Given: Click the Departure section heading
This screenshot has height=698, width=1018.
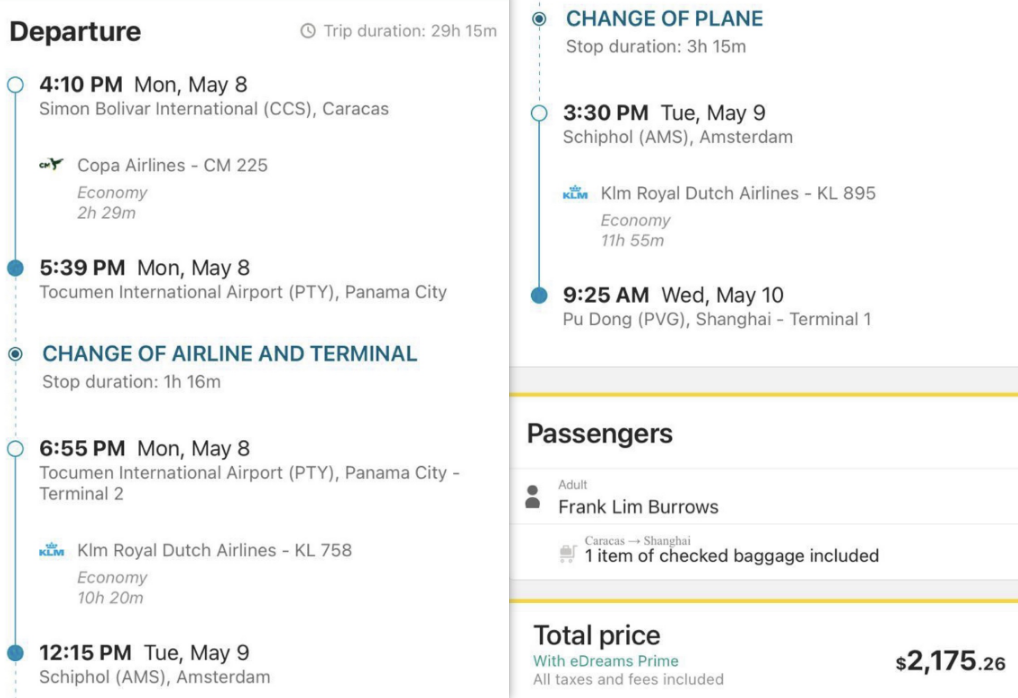Looking at the screenshot, I should [x=75, y=32].
